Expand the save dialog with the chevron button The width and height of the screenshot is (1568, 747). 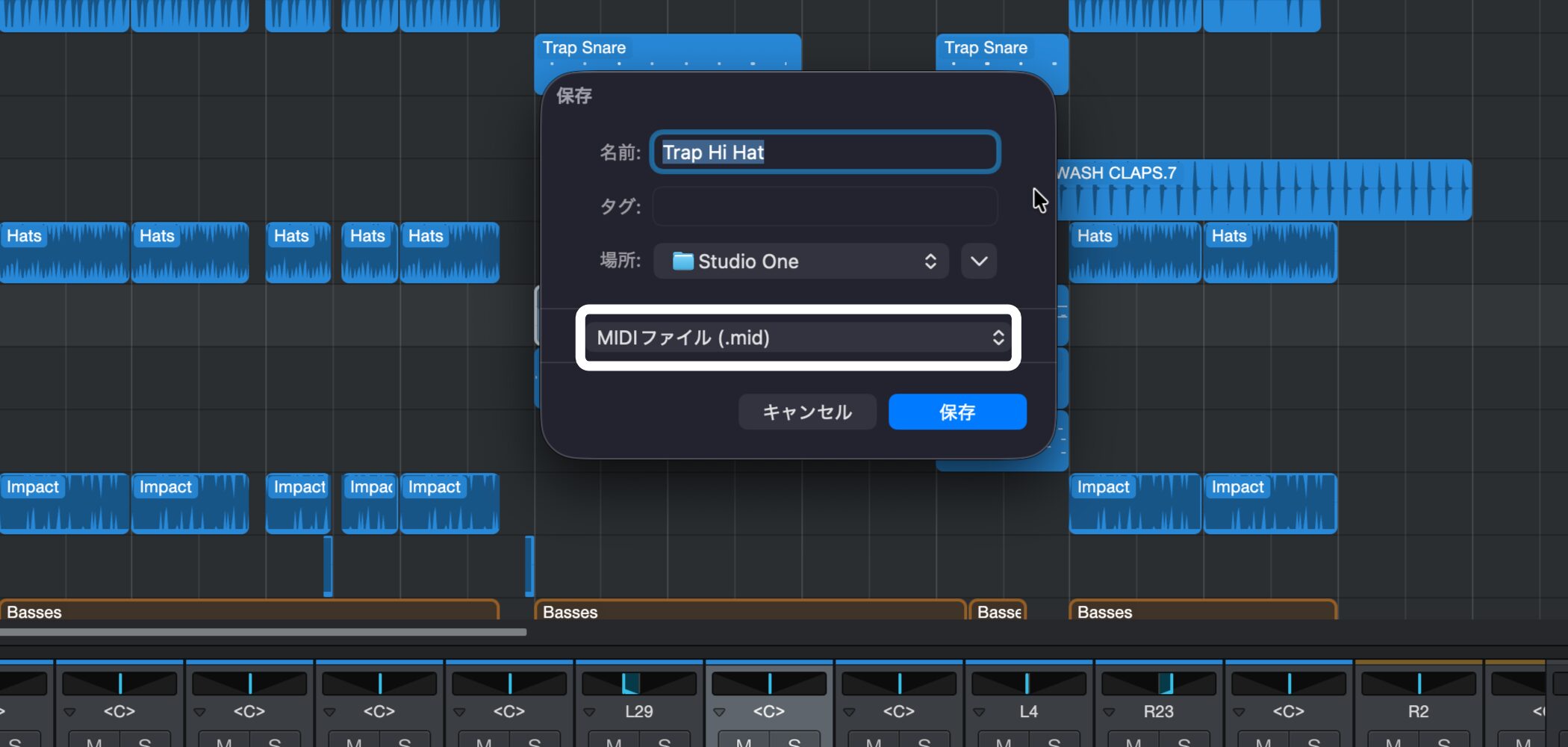978,261
